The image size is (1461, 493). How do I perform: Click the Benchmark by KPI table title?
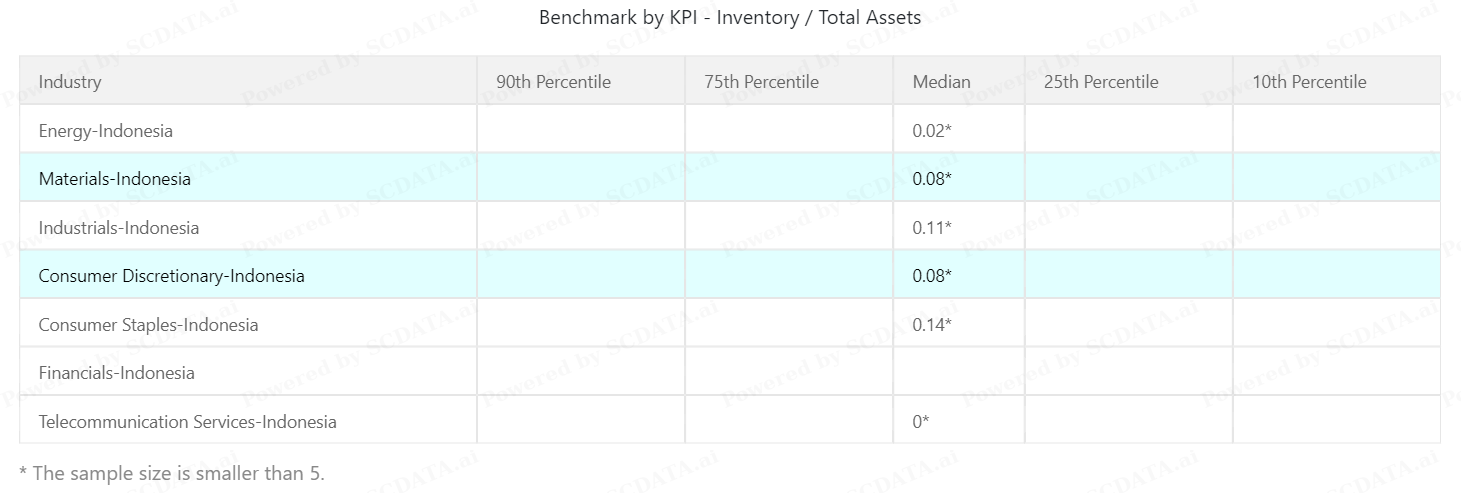pos(730,18)
